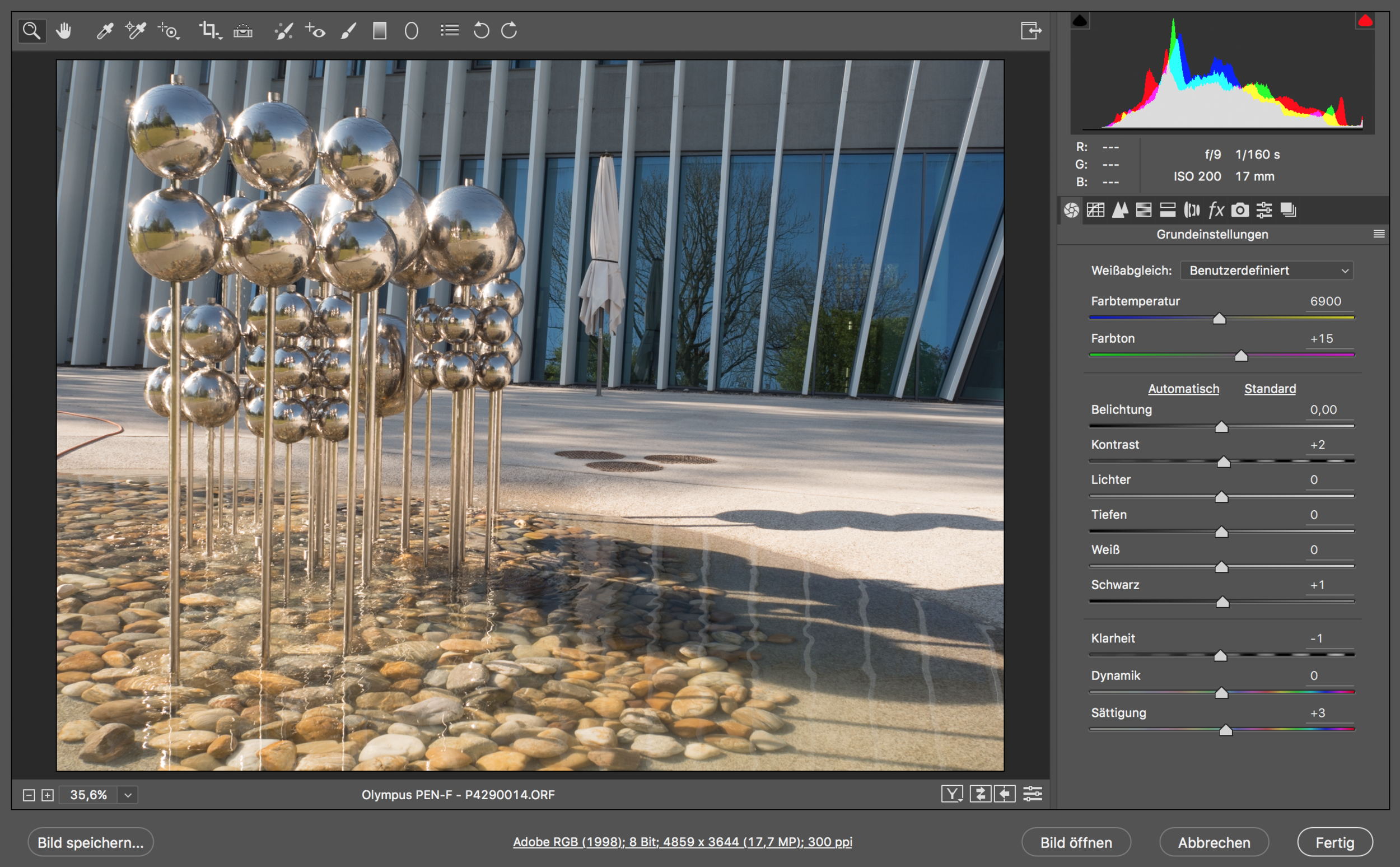Click the Belichtung value field
This screenshot has height=867, width=1400.
tap(1329, 410)
